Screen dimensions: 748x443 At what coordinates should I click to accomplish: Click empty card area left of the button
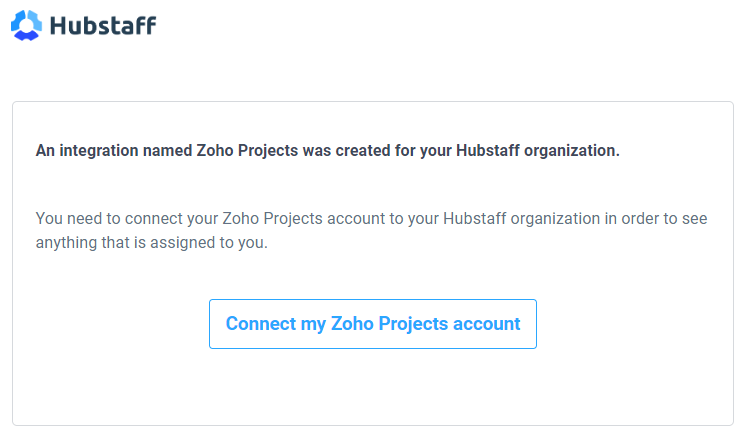pos(111,324)
